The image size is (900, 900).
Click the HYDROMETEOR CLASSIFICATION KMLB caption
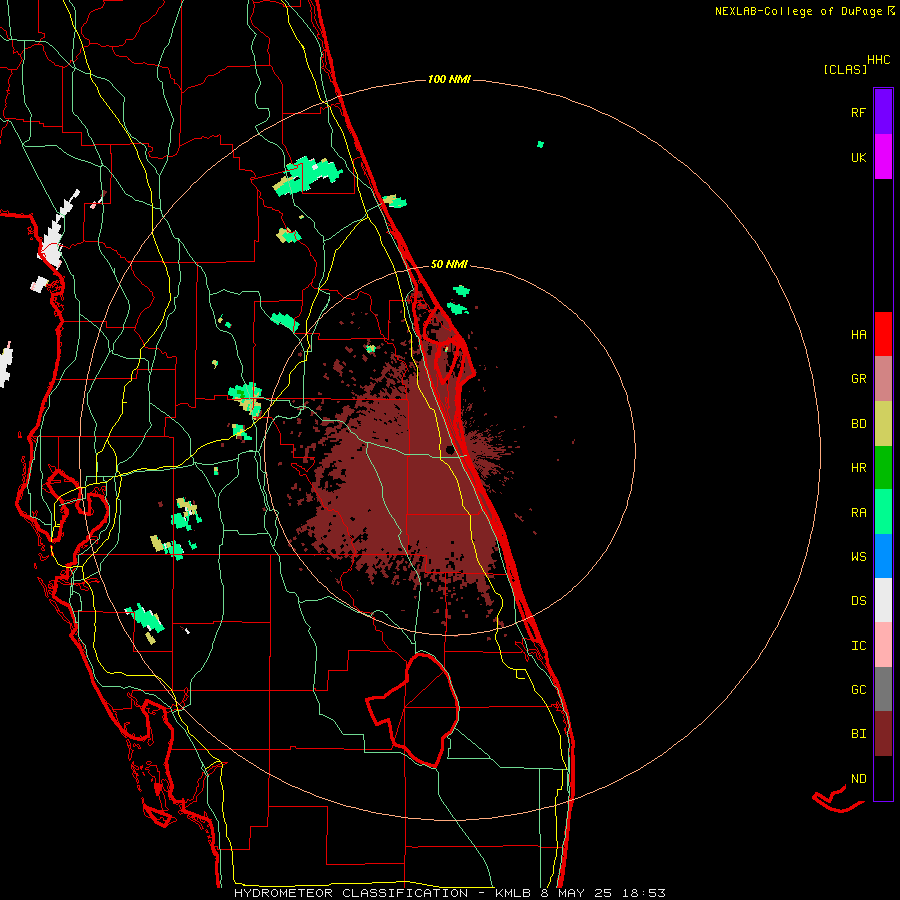450,893
